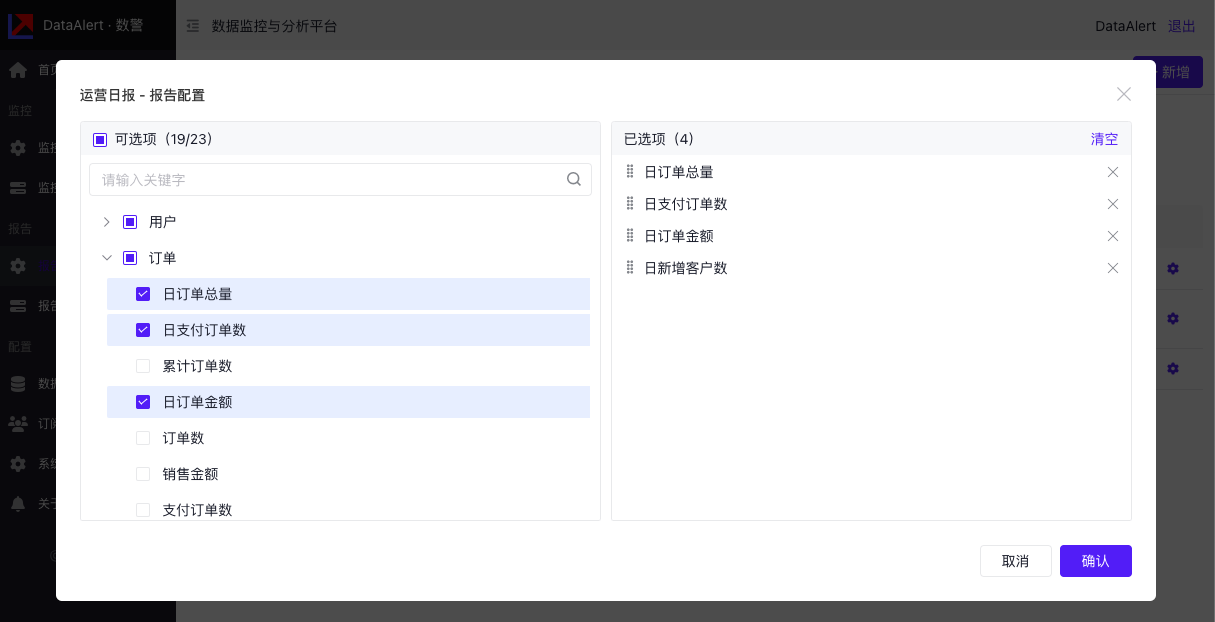
Task: Select the 支付订单数 tree item
Action: click(x=197, y=509)
